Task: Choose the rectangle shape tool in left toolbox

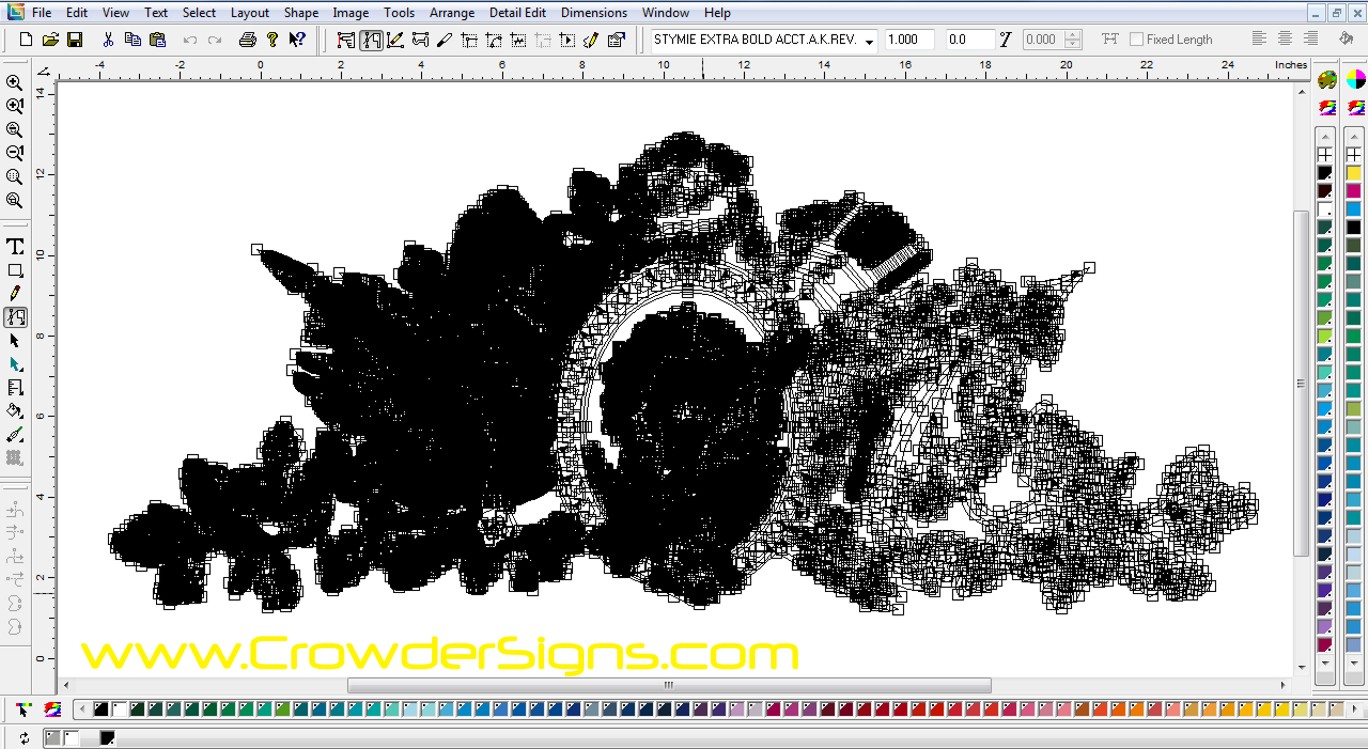Action: coord(15,271)
